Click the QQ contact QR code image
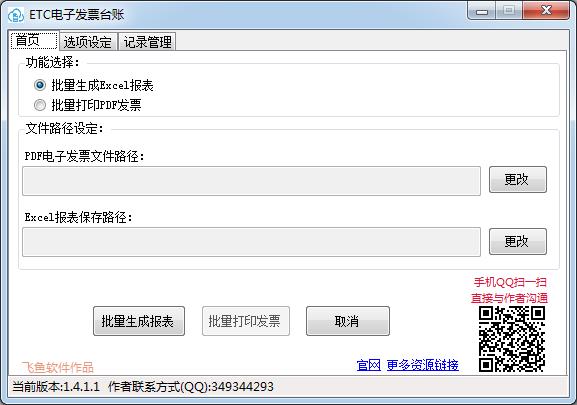 511,339
